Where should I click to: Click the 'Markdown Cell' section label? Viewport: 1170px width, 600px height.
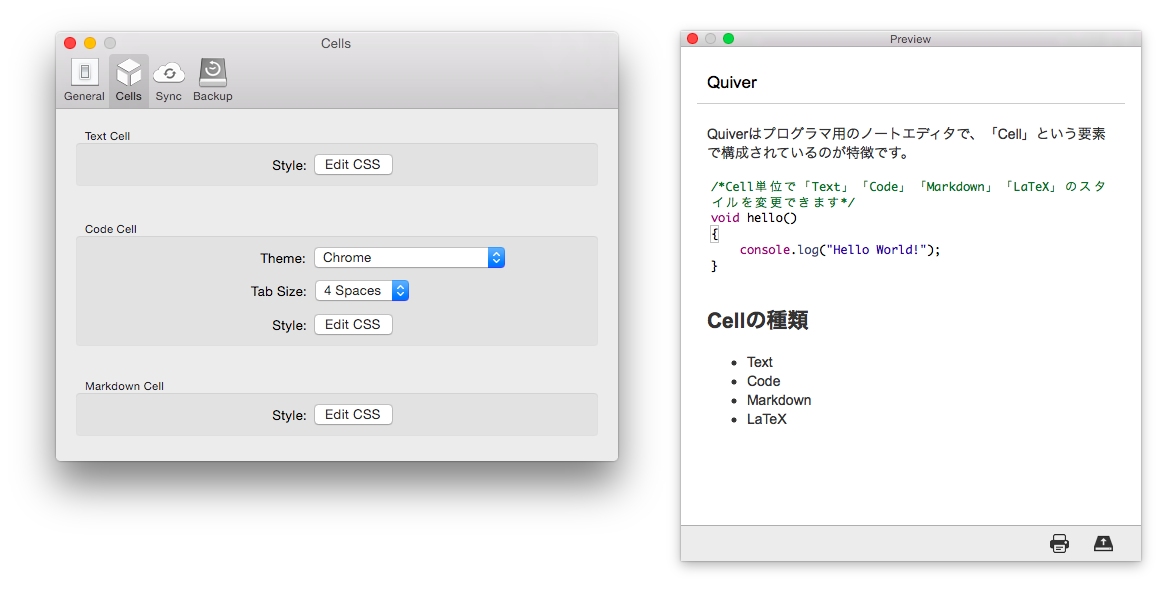coord(124,387)
